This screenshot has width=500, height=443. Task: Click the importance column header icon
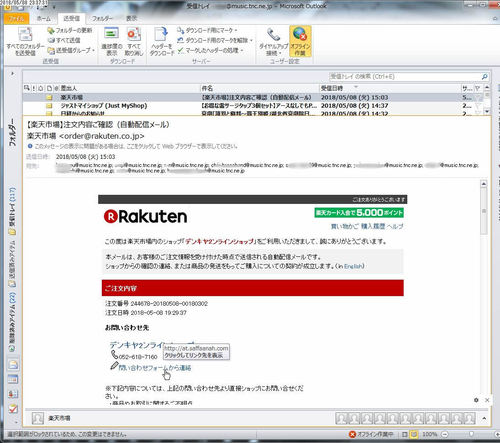coord(34,88)
